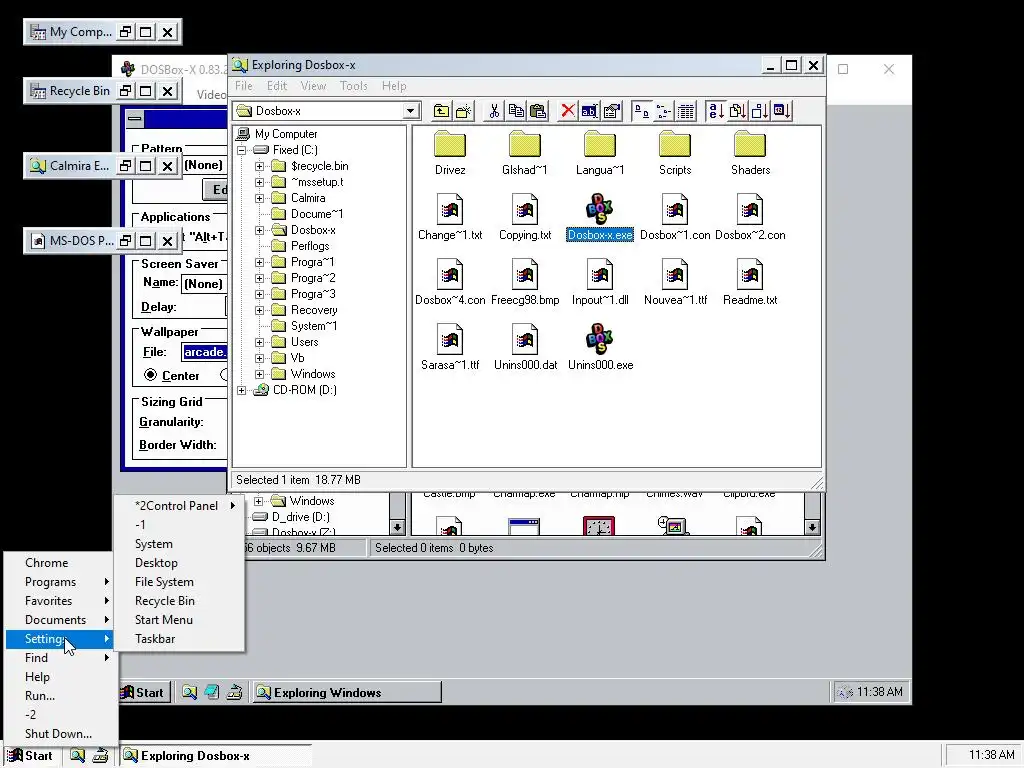
Task: Switch to large icons view
Action: (641, 111)
